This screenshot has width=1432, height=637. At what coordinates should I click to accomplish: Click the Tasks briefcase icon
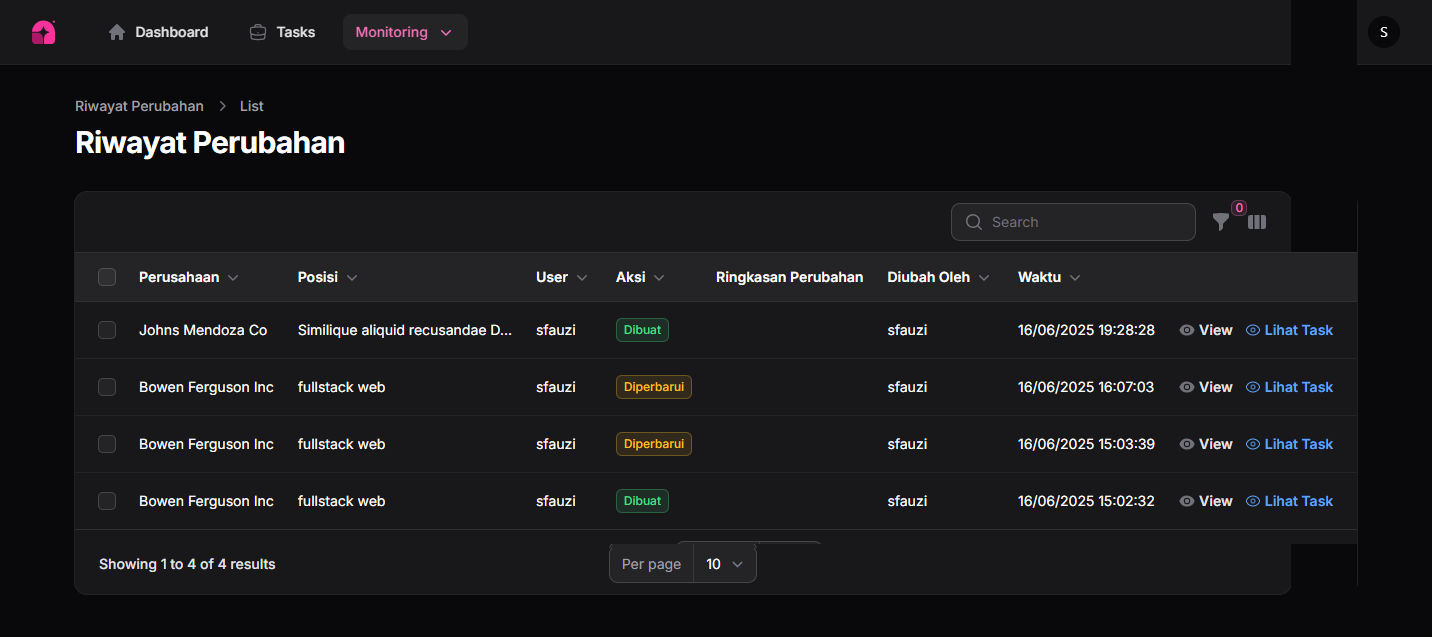258,32
